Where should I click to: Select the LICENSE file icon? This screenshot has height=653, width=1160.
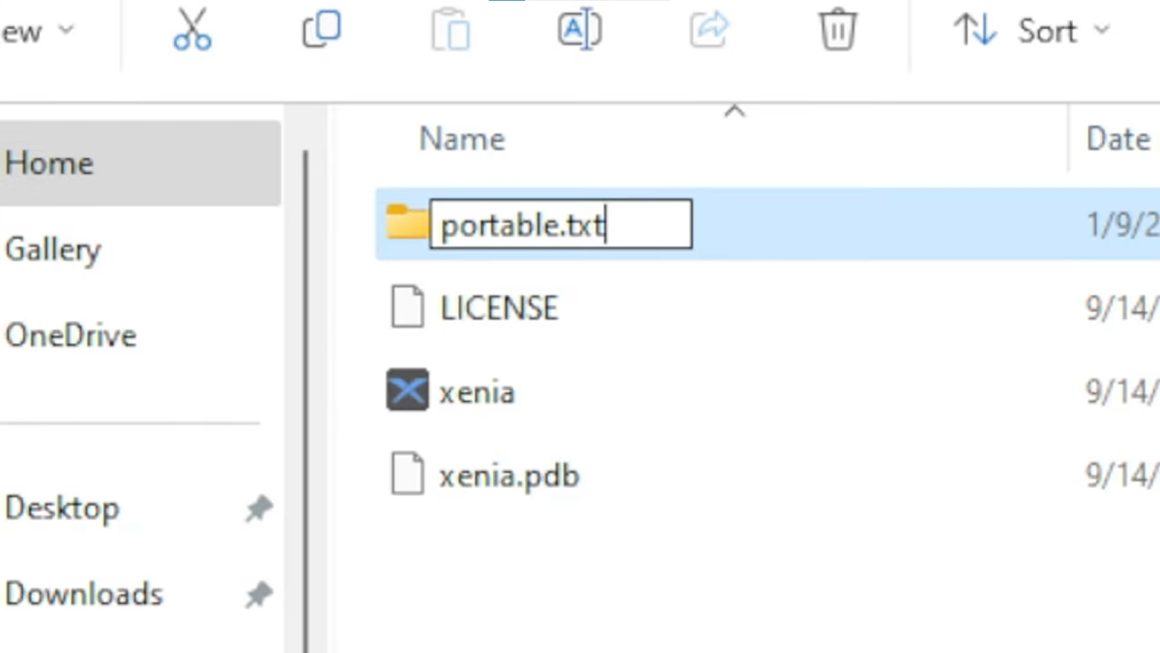407,307
